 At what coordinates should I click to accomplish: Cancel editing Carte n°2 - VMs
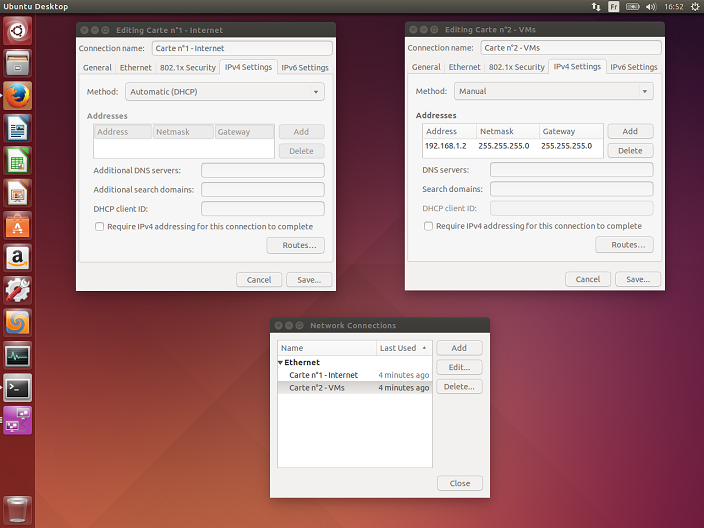click(588, 279)
